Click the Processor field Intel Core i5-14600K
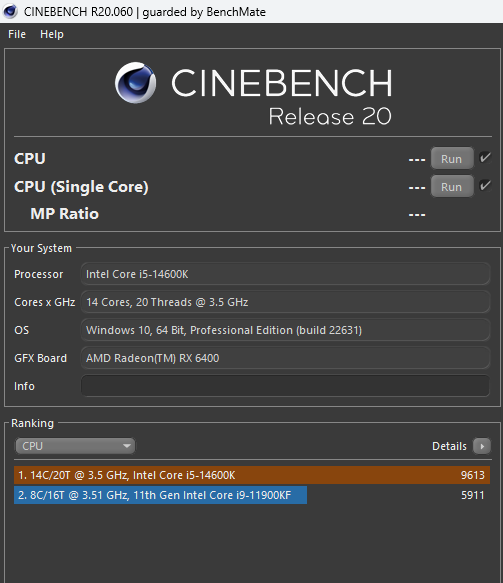The image size is (503, 583). click(285, 274)
